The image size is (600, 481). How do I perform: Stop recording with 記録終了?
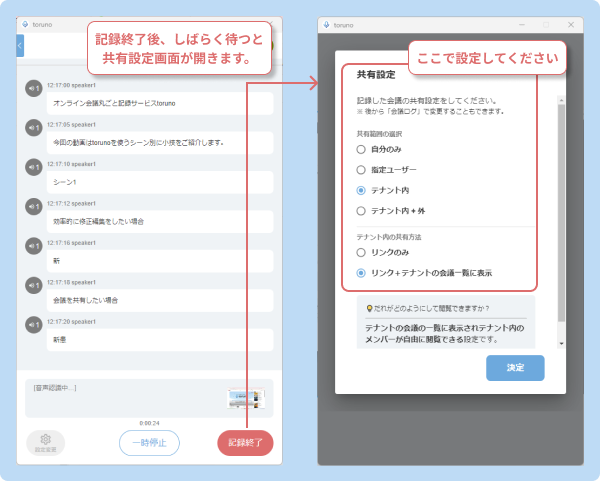point(245,443)
